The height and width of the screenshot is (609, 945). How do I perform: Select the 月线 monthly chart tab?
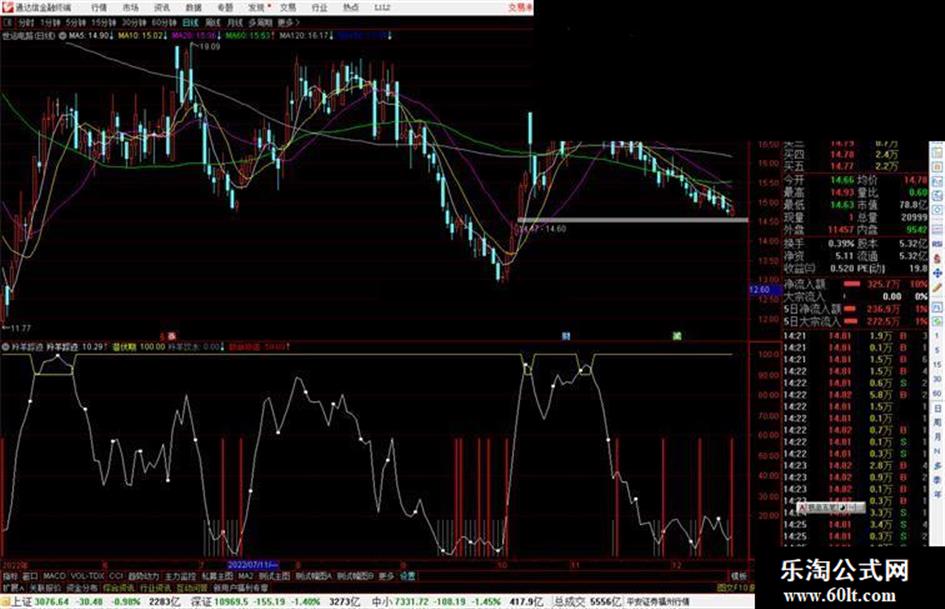(x=234, y=23)
